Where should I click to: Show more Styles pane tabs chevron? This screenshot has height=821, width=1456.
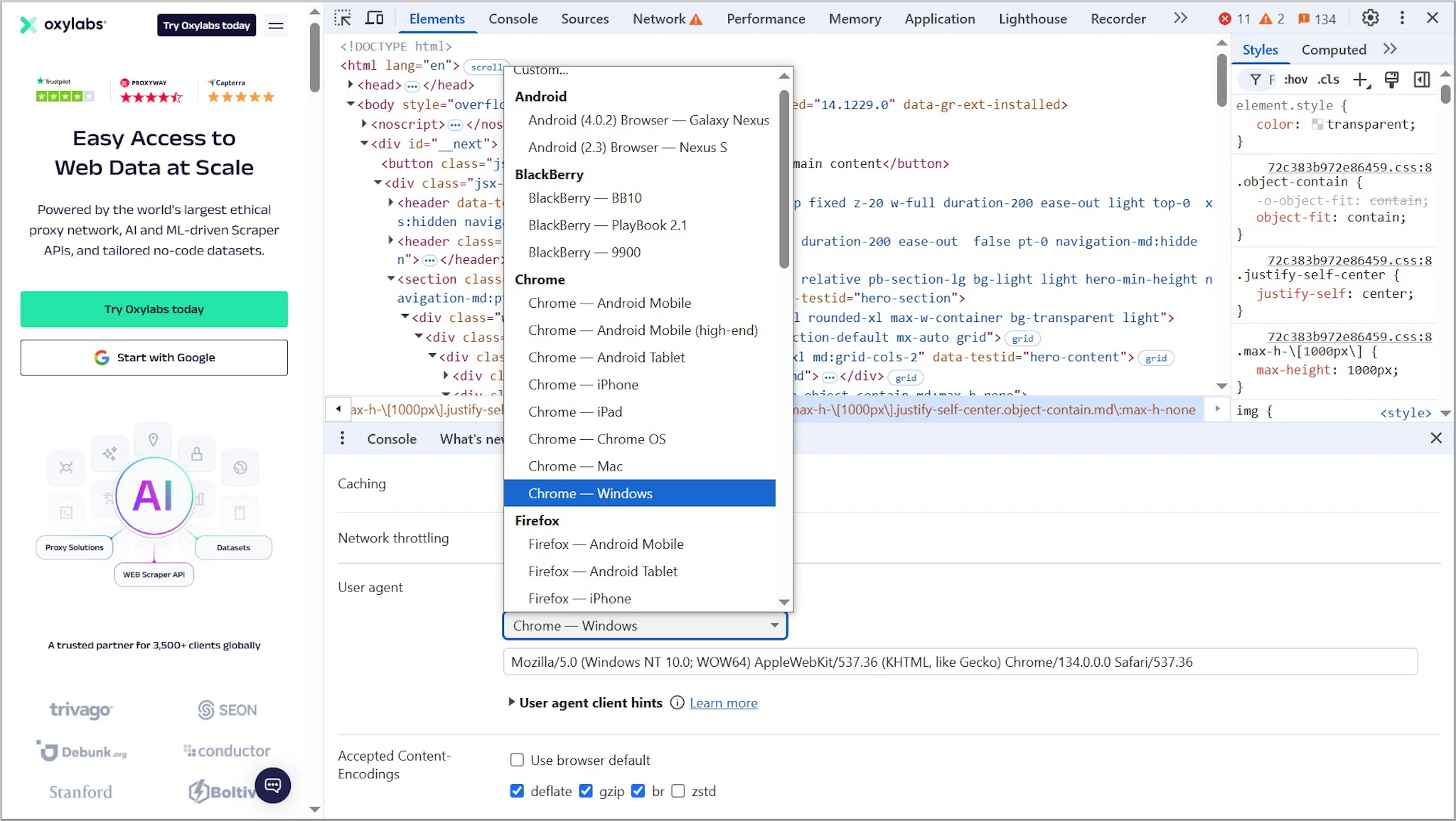pos(1390,49)
